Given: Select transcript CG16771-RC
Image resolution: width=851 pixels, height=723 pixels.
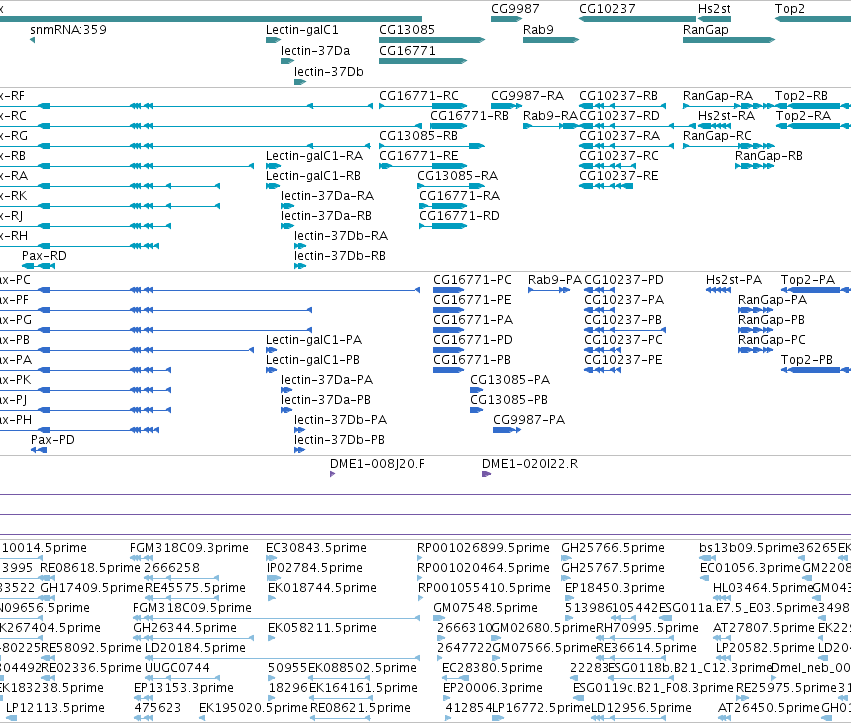Looking at the screenshot, I should pyautogui.click(x=423, y=106).
